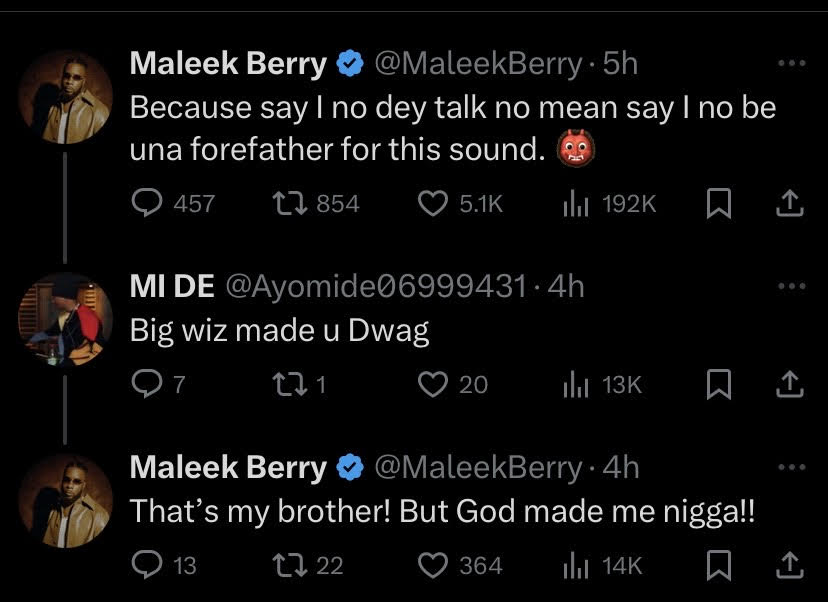Bookmark the top Maleek Berry tweet
828x602 pixels.
717,203
